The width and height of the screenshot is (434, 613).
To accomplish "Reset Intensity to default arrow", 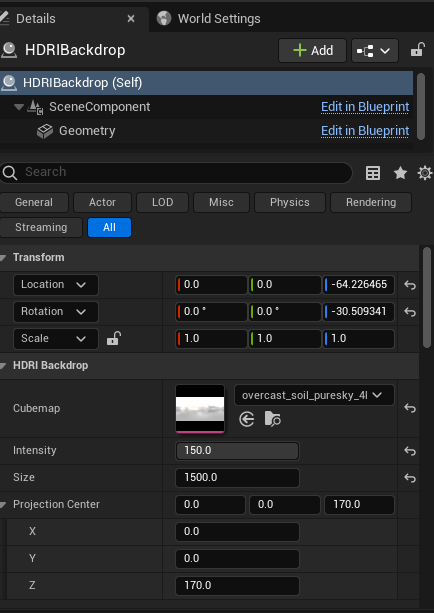I will tap(410, 451).
